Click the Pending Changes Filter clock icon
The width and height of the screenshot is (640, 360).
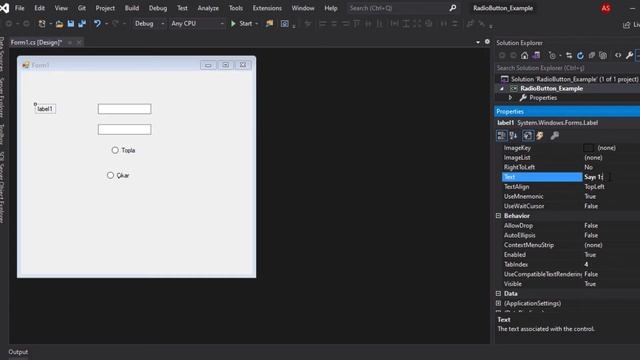point(552,56)
